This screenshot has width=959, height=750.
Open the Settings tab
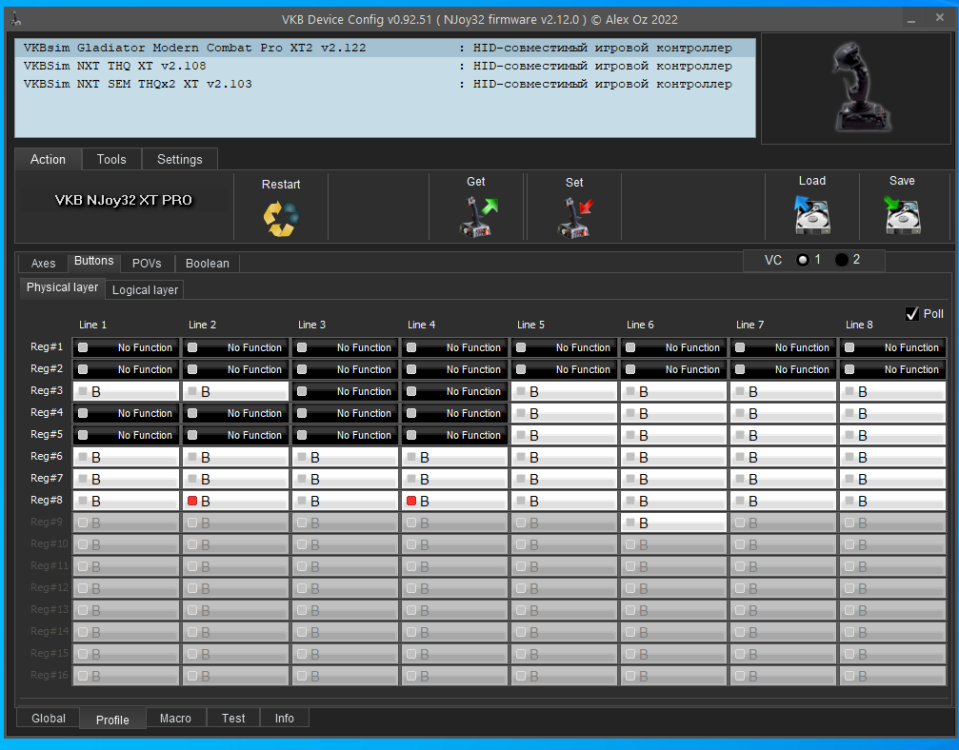click(179, 159)
